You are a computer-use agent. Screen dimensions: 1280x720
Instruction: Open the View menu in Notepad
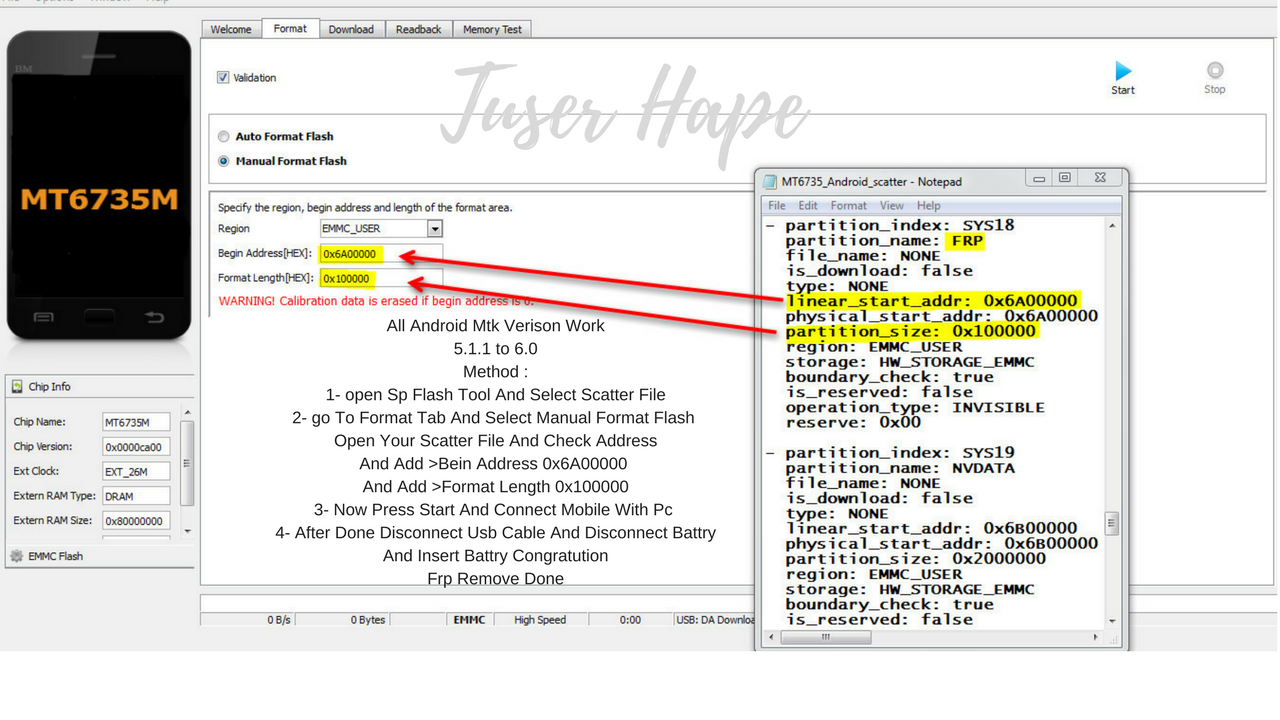tap(891, 205)
